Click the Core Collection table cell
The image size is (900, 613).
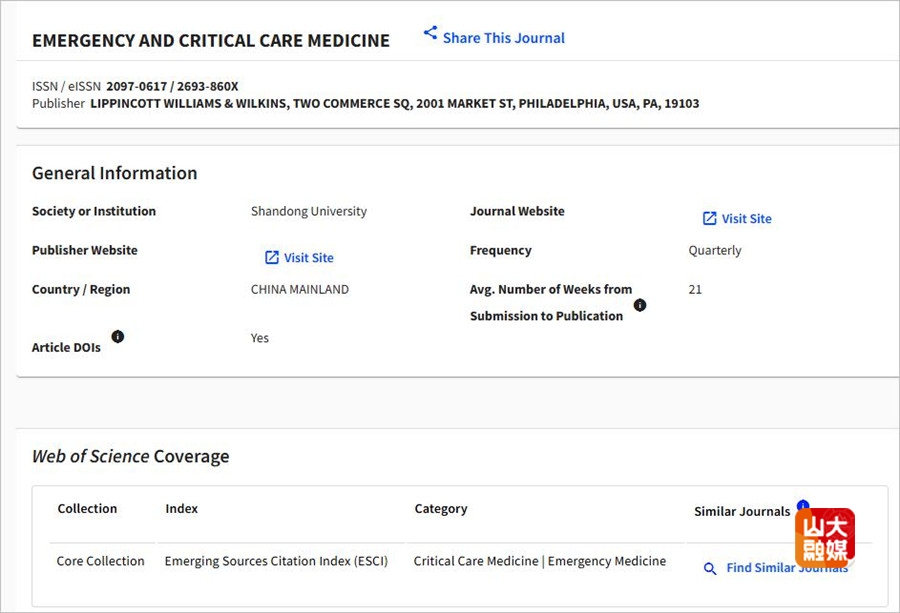tap(100, 561)
